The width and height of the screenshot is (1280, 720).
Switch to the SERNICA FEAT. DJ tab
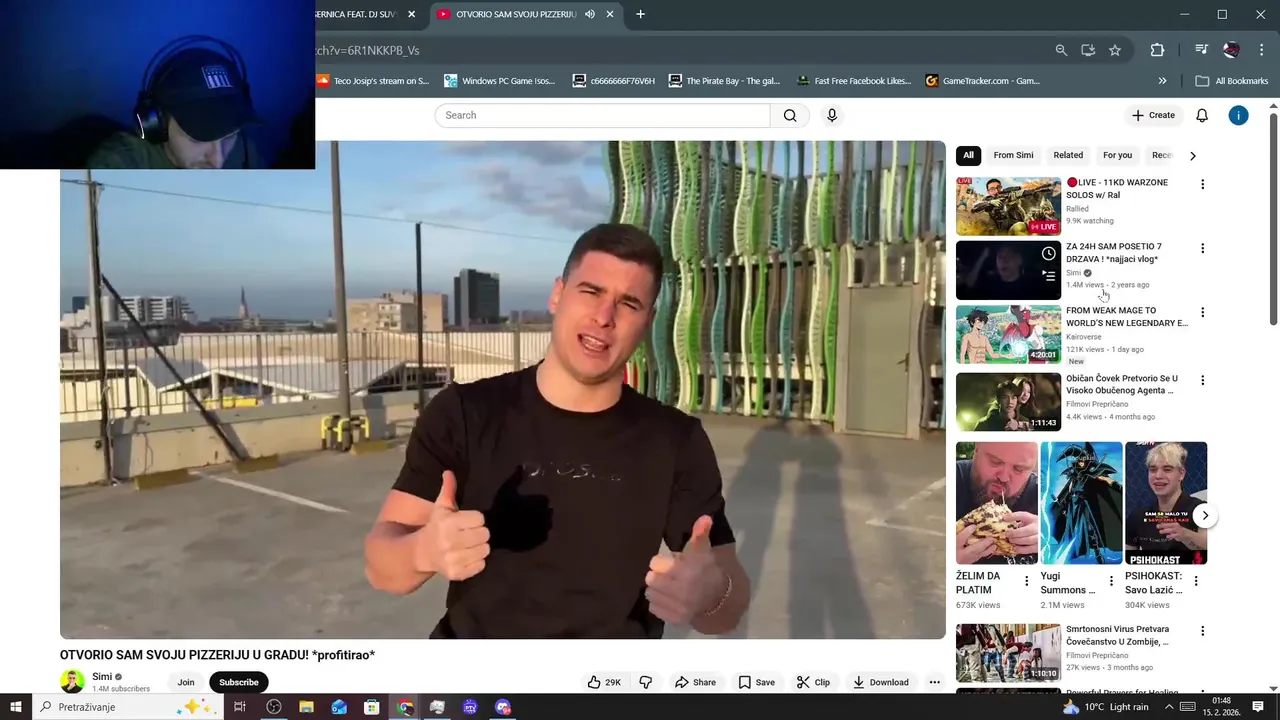click(x=356, y=14)
